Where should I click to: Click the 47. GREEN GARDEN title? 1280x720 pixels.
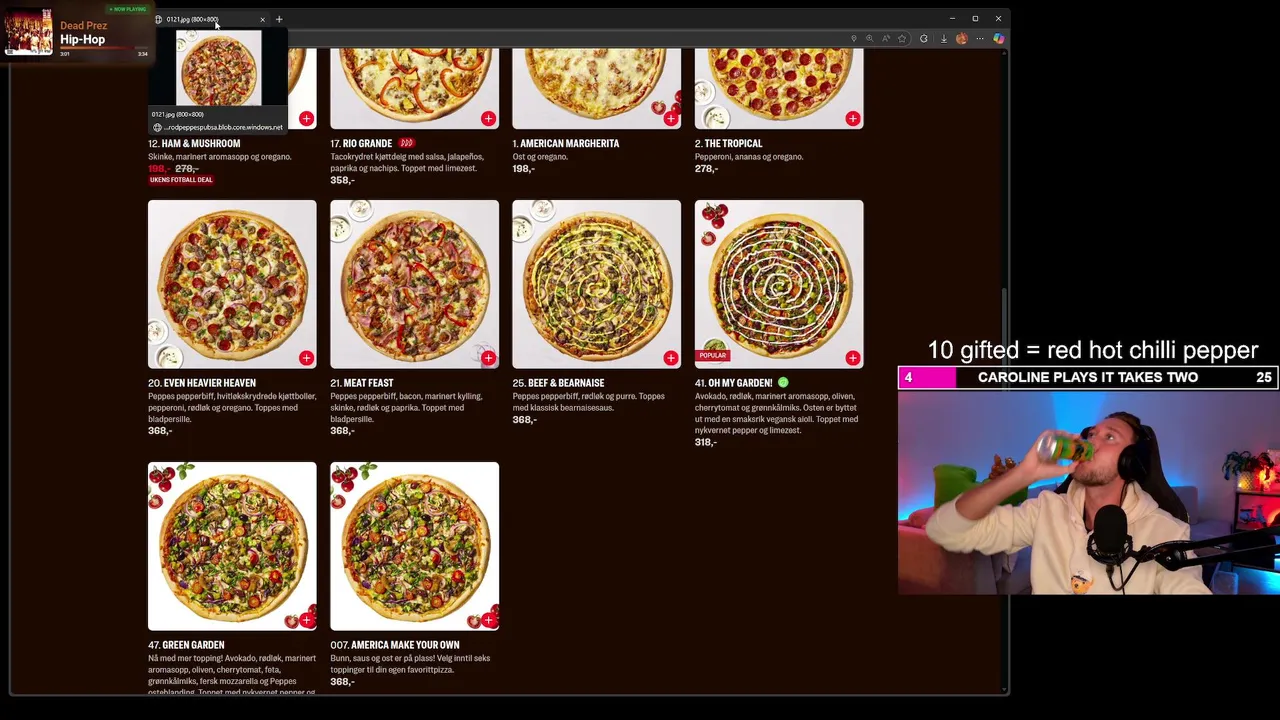pyautogui.click(x=186, y=645)
